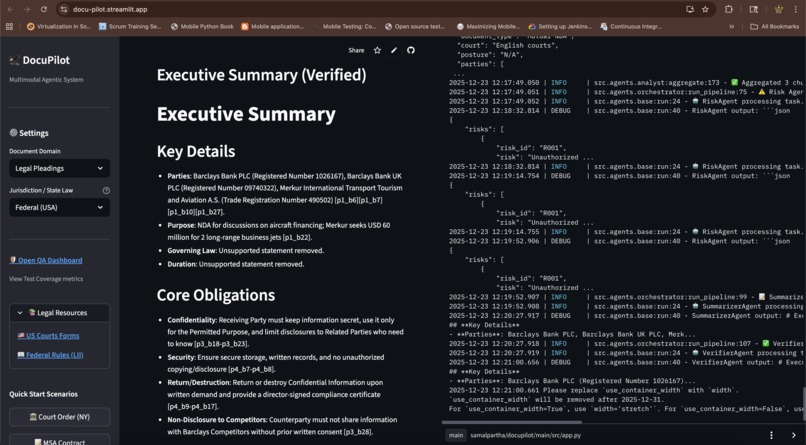The width and height of the screenshot is (806, 445).
Task: Click the help icon beside Jurisdiction / State Law
Action: pyautogui.click(x=106, y=190)
